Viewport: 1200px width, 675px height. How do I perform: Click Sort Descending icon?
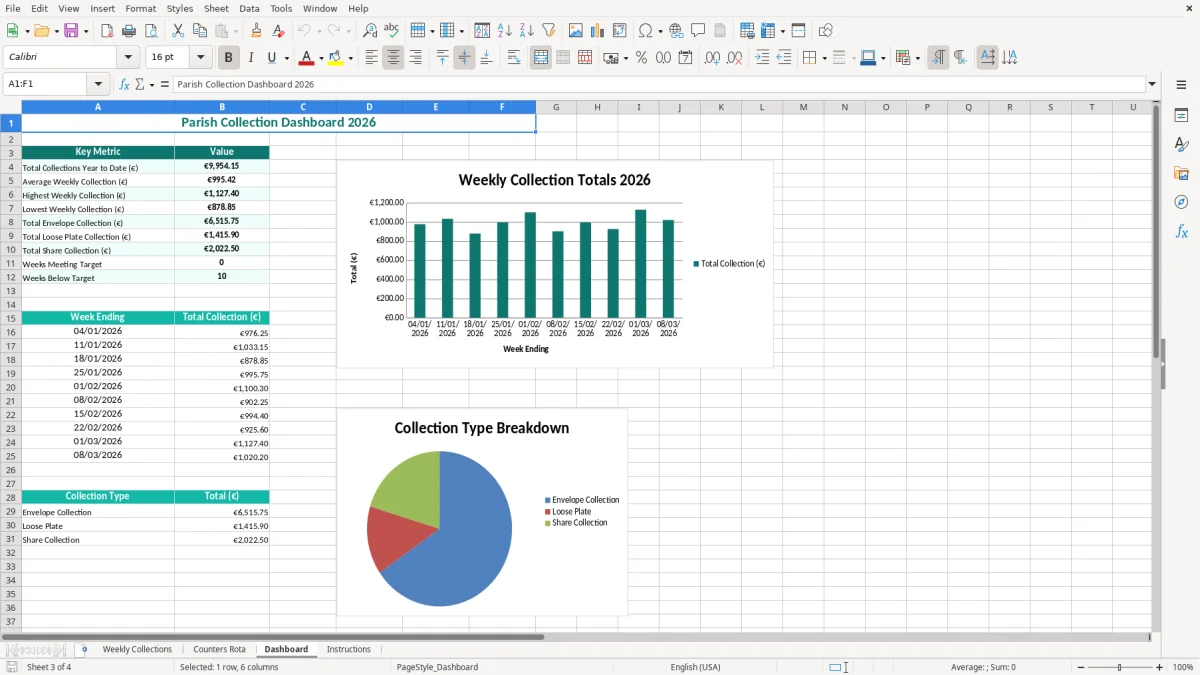pos(526,31)
